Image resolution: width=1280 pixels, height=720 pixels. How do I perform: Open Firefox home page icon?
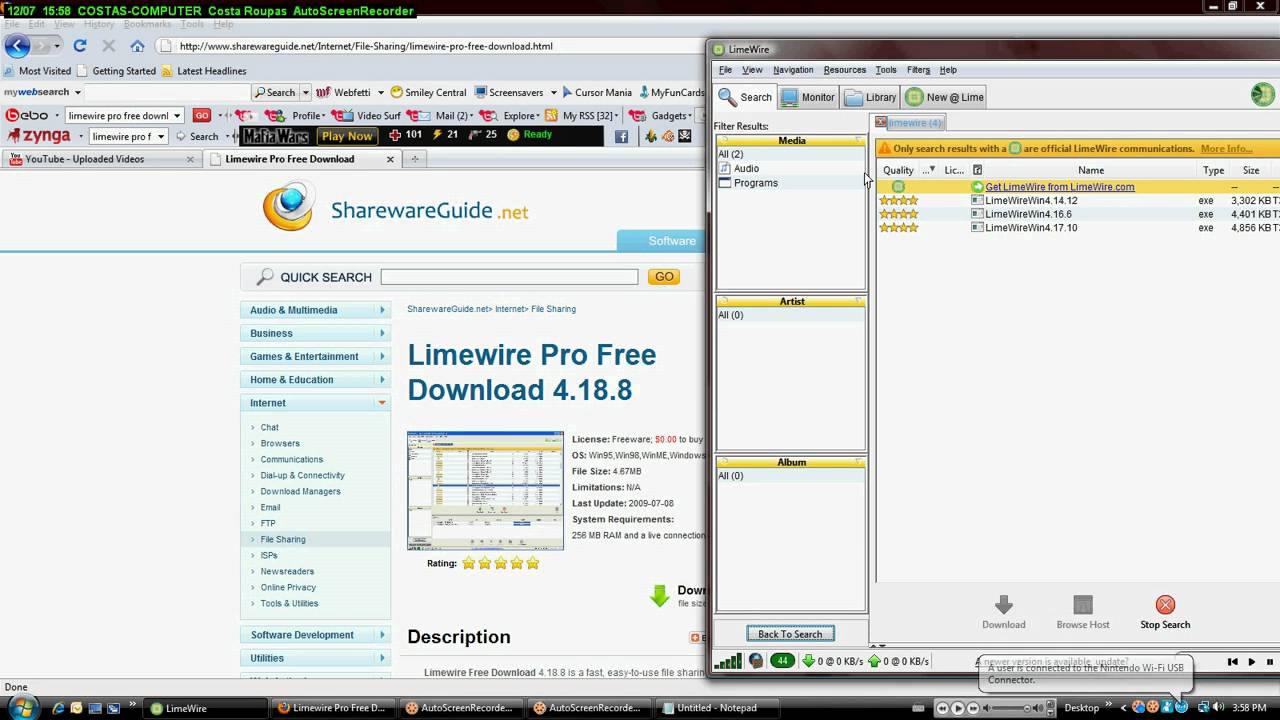pos(137,46)
